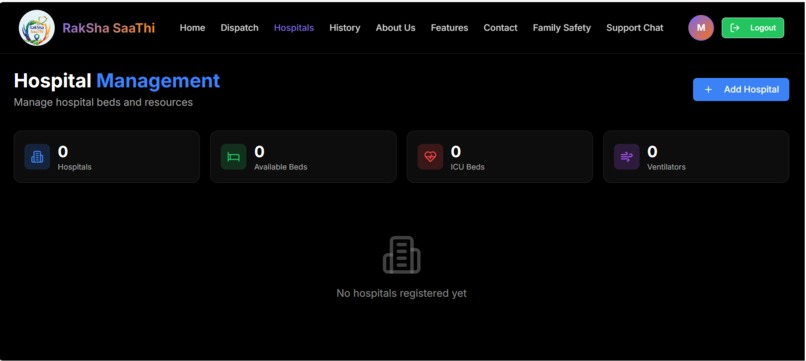Click 'Manage hospital beds and resources' subtitle
806x361 pixels.
coord(103,102)
